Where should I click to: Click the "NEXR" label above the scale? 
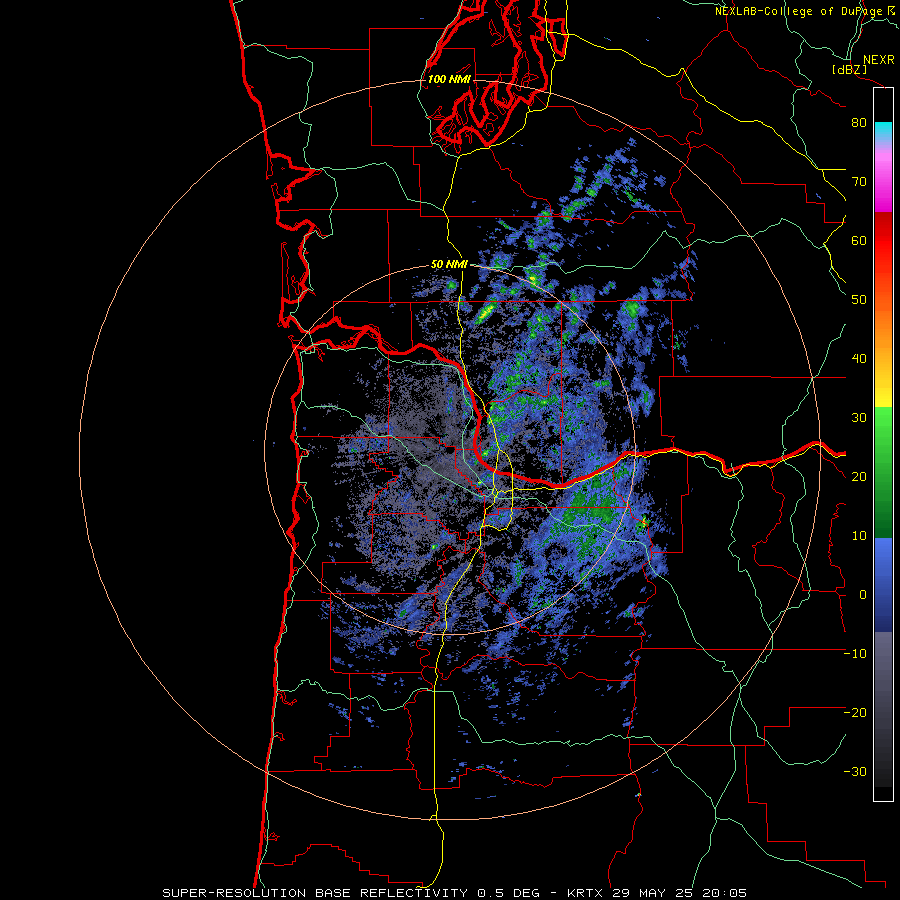(x=878, y=60)
